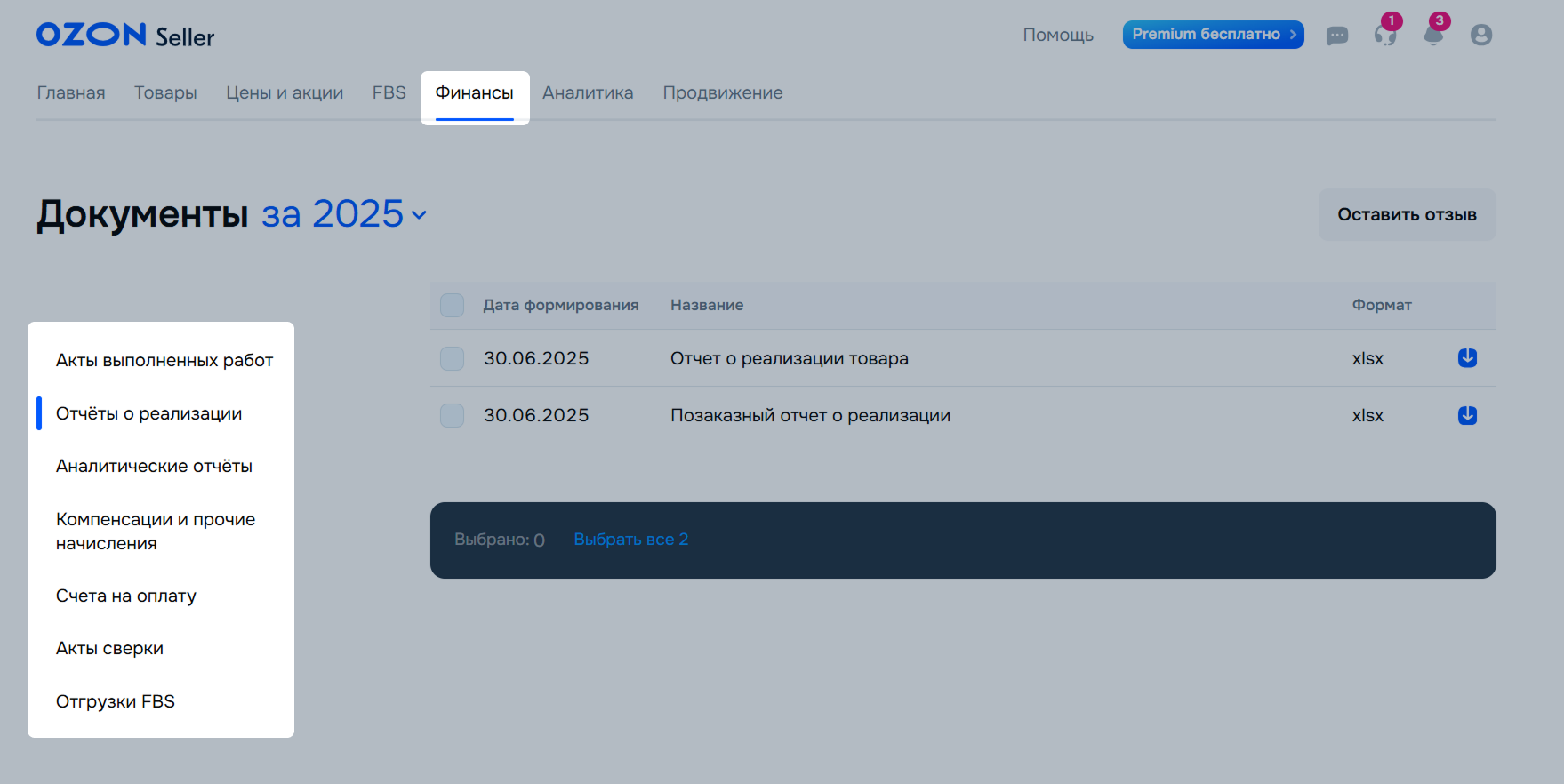The image size is (1564, 784).
Task: Click the Выбрано: 0 counter text
Action: click(x=500, y=540)
